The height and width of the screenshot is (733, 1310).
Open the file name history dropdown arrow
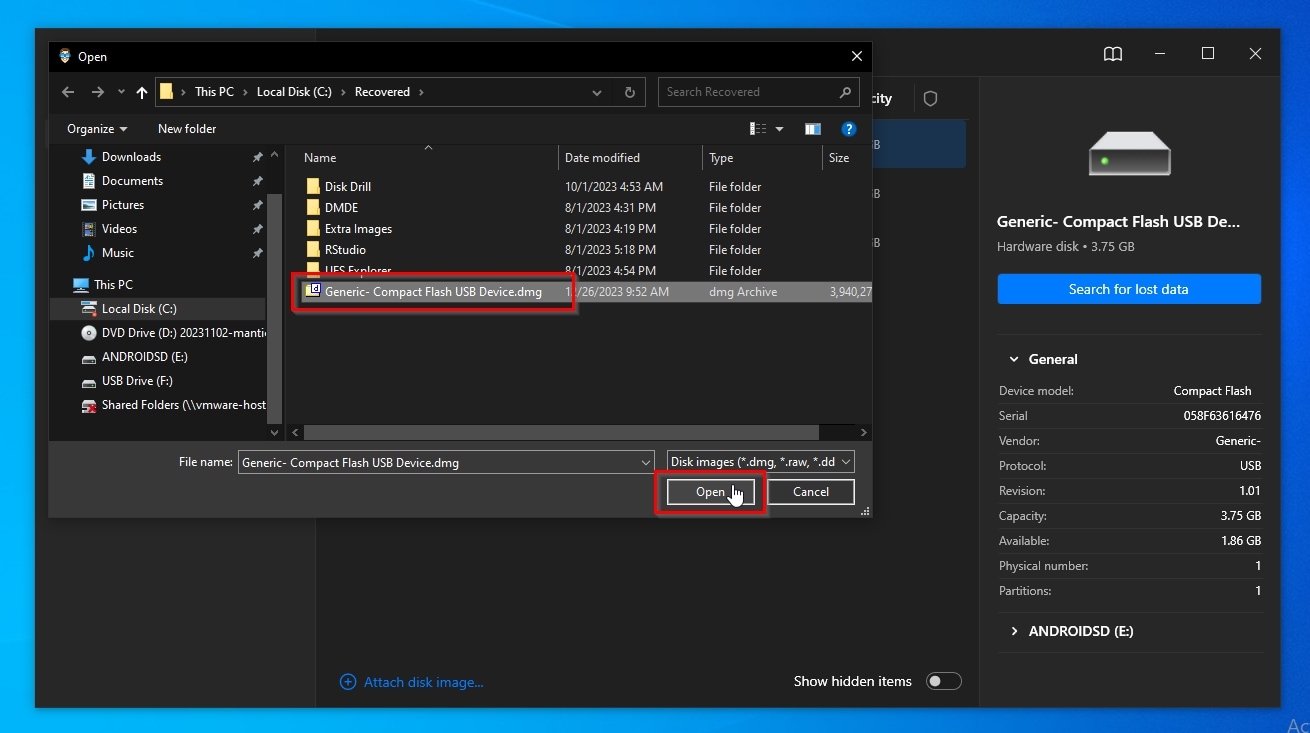coord(646,463)
